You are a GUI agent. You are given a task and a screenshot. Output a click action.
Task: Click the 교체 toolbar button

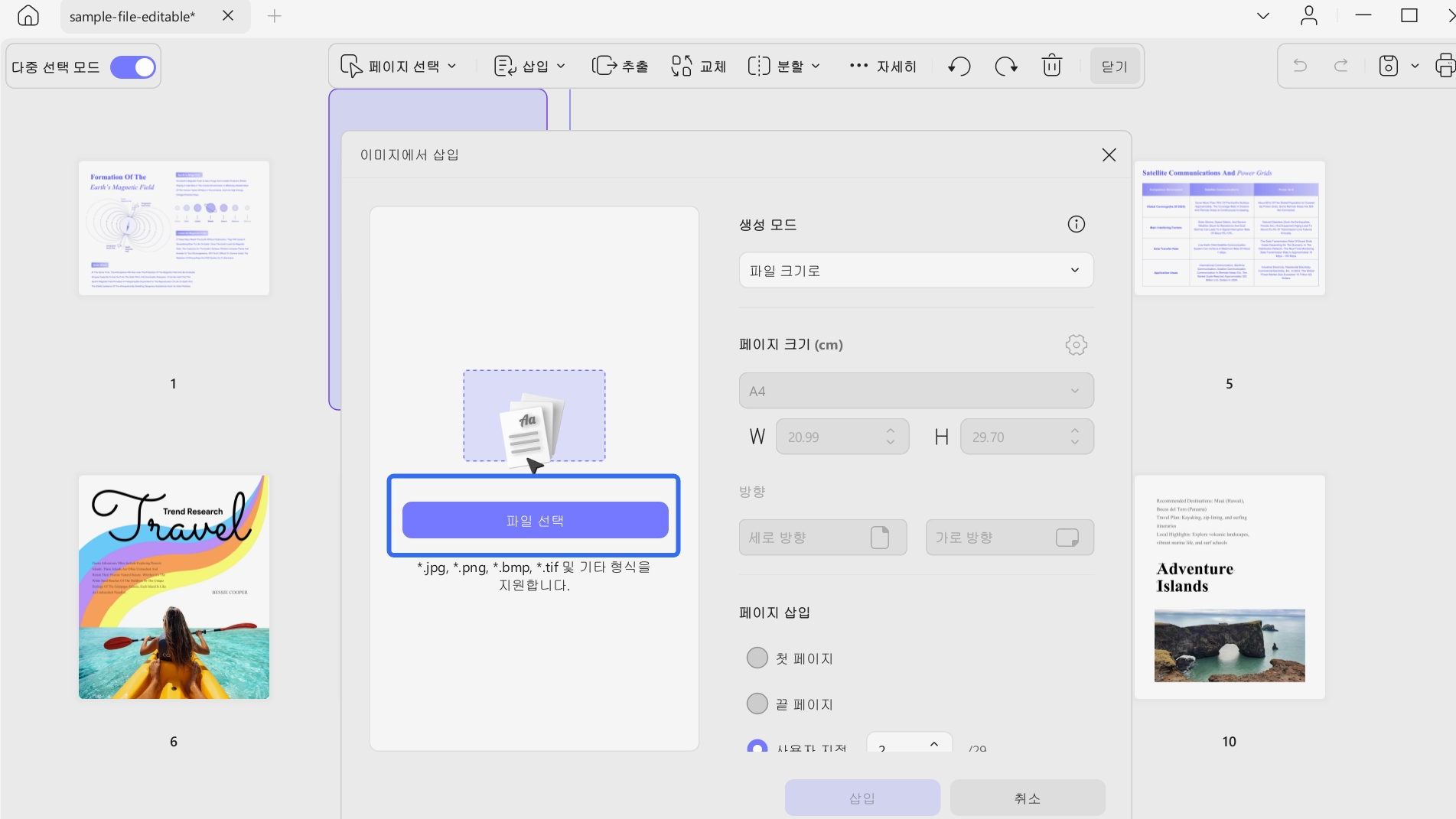coord(698,67)
